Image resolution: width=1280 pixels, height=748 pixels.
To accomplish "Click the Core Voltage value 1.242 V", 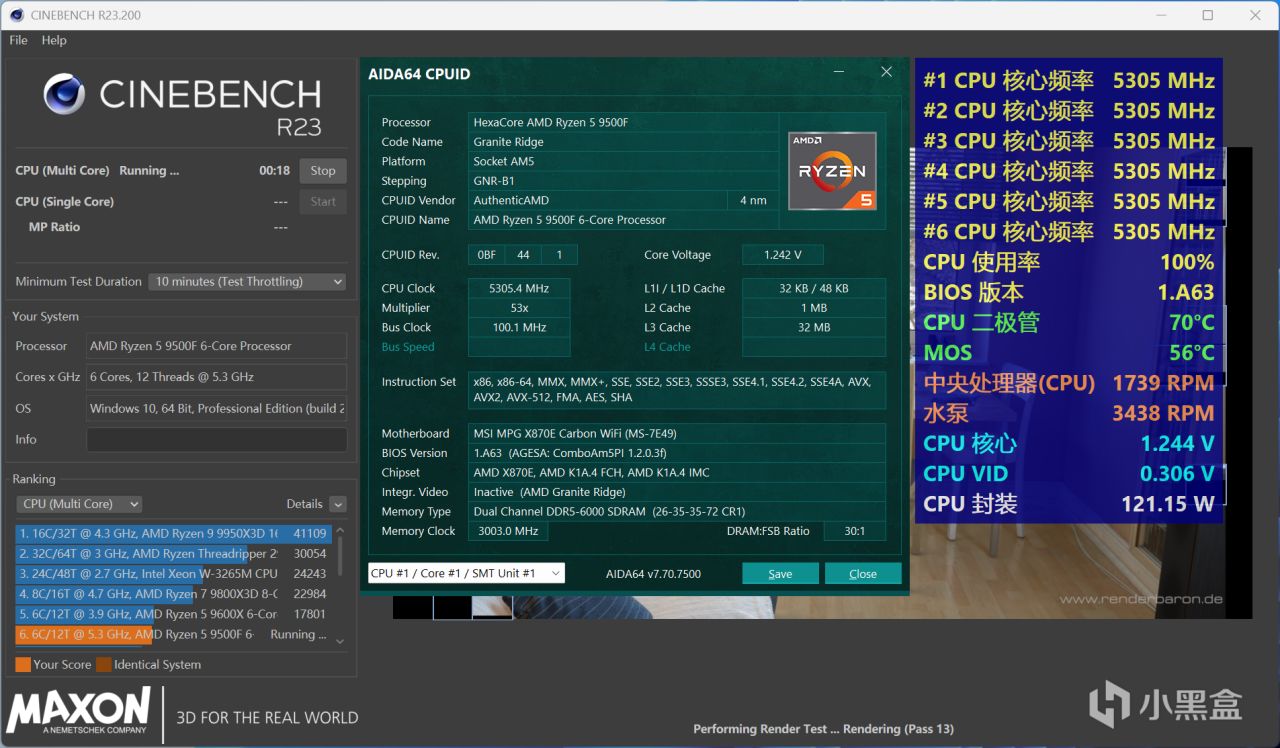I will (784, 255).
